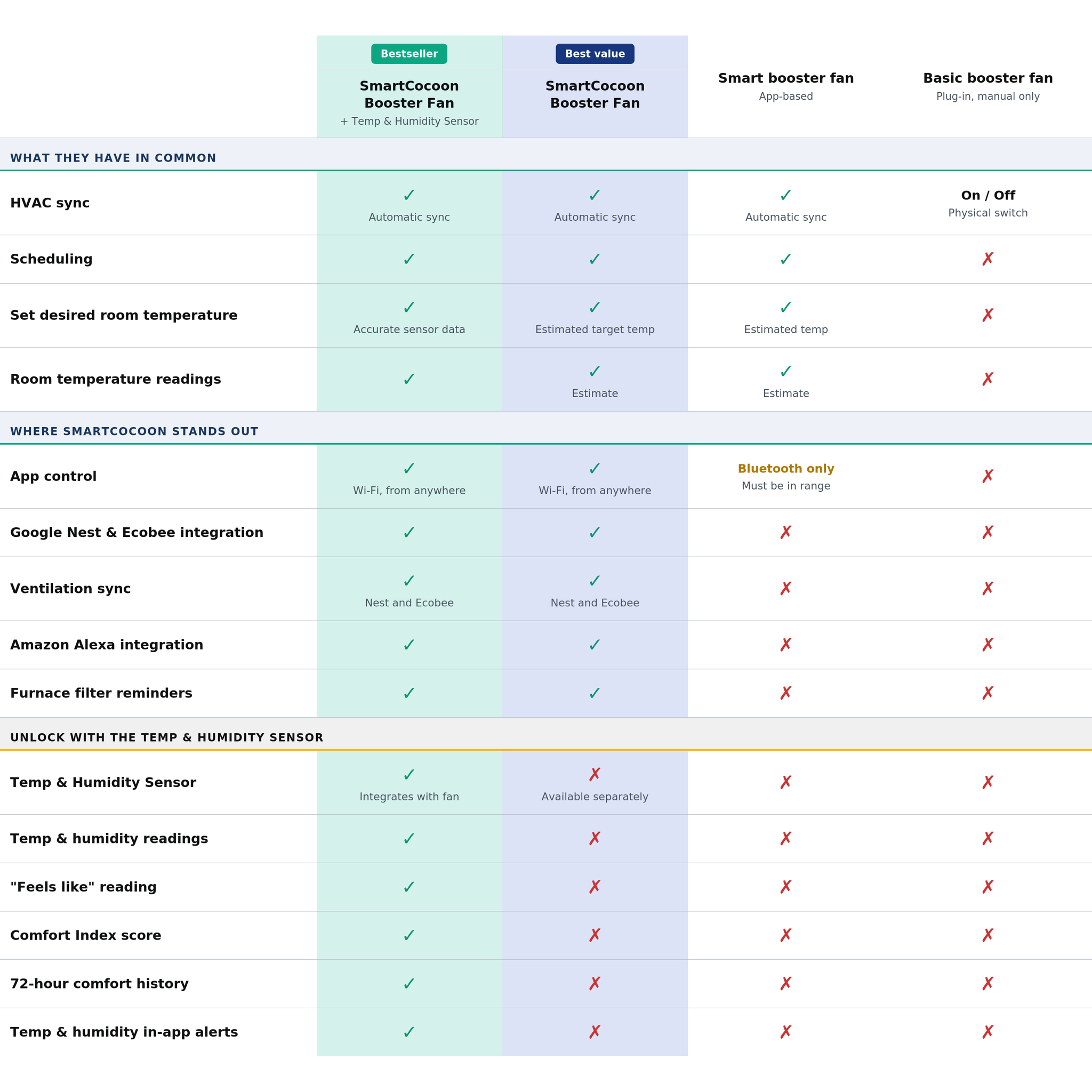Click the red X for Basic fan Furnace filter reminders
The image size is (1092, 1092).
click(987, 693)
